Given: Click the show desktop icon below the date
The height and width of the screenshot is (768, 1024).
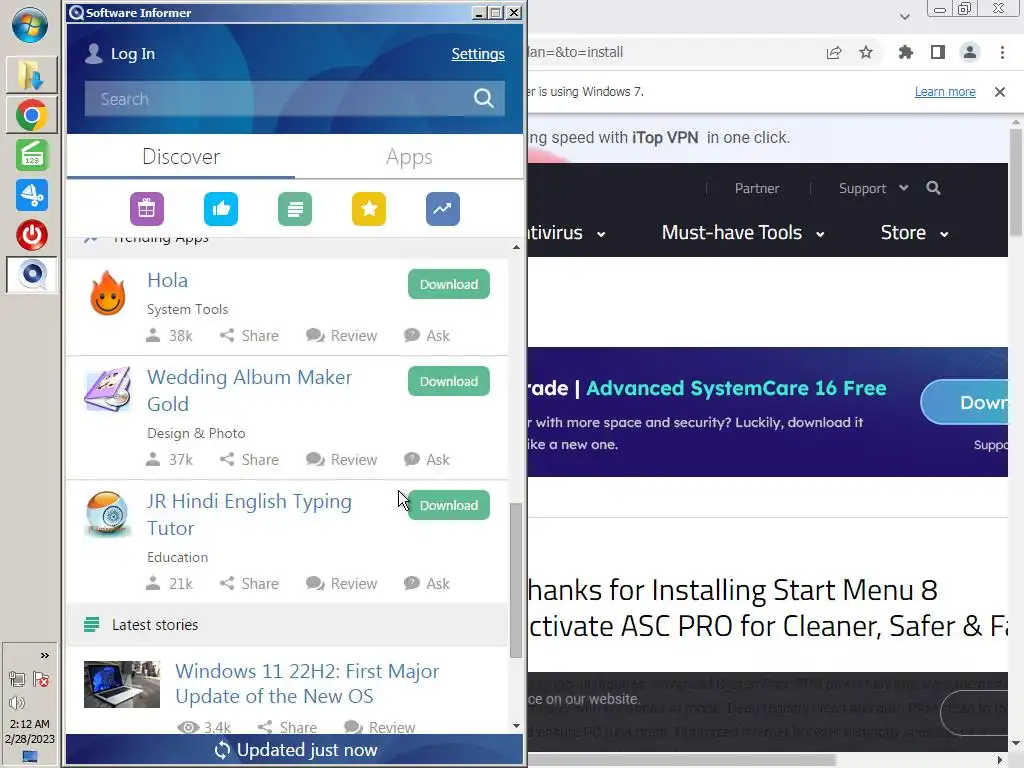Looking at the screenshot, I should click(x=30, y=756).
